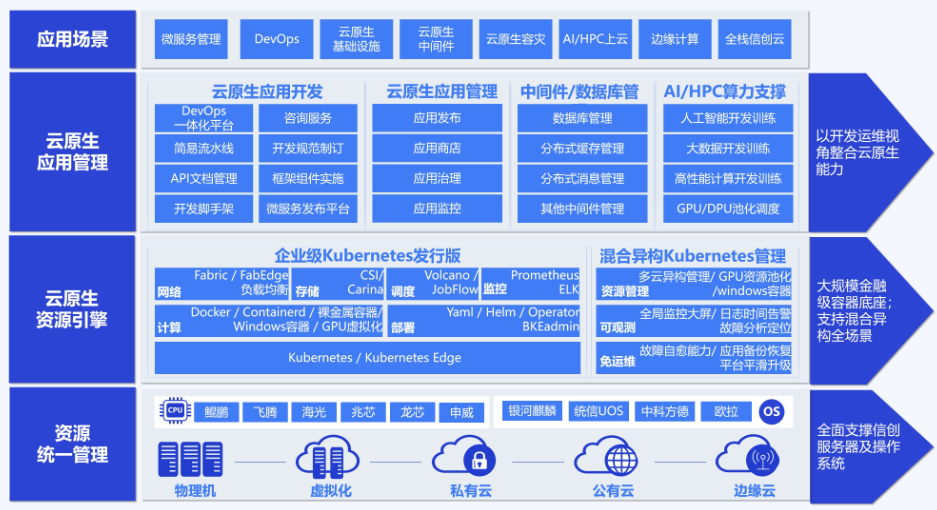Click the 调度 Volcano / JobFlow box
The height and width of the screenshot is (510, 937).
(x=433, y=284)
